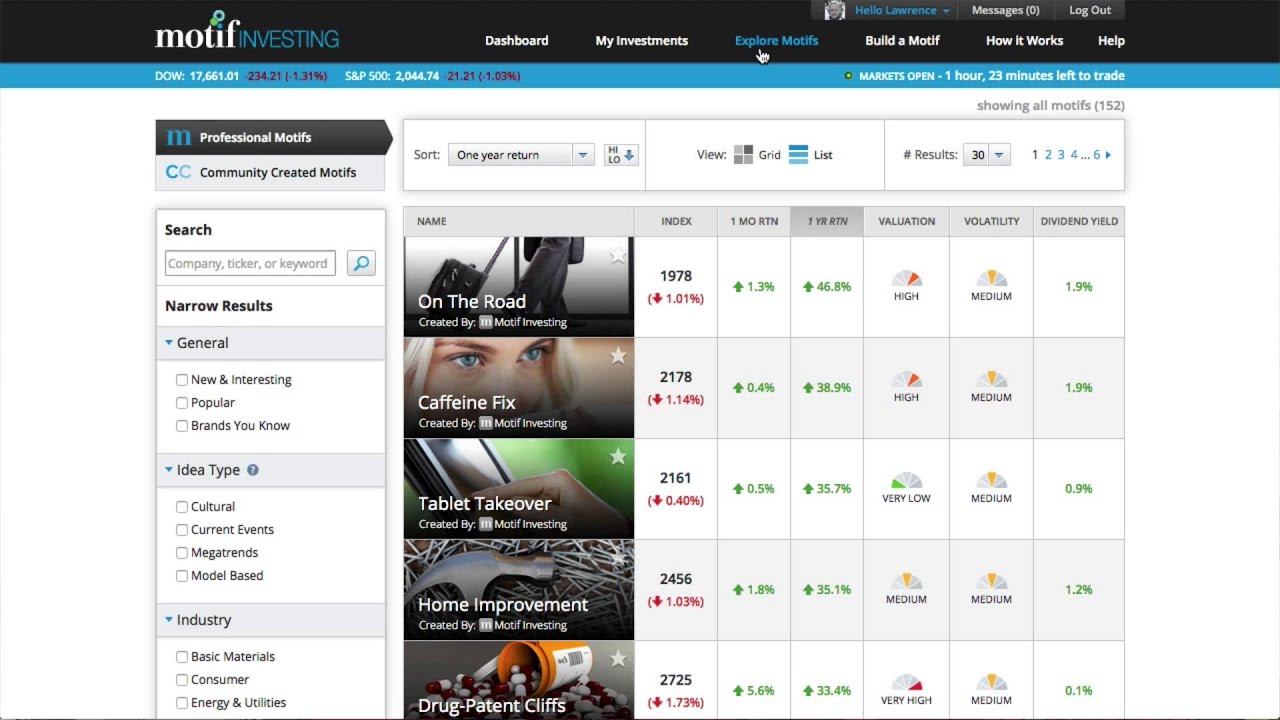Image resolution: width=1280 pixels, height=720 pixels.
Task: Open Messages (0) link
Action: coord(1005,10)
